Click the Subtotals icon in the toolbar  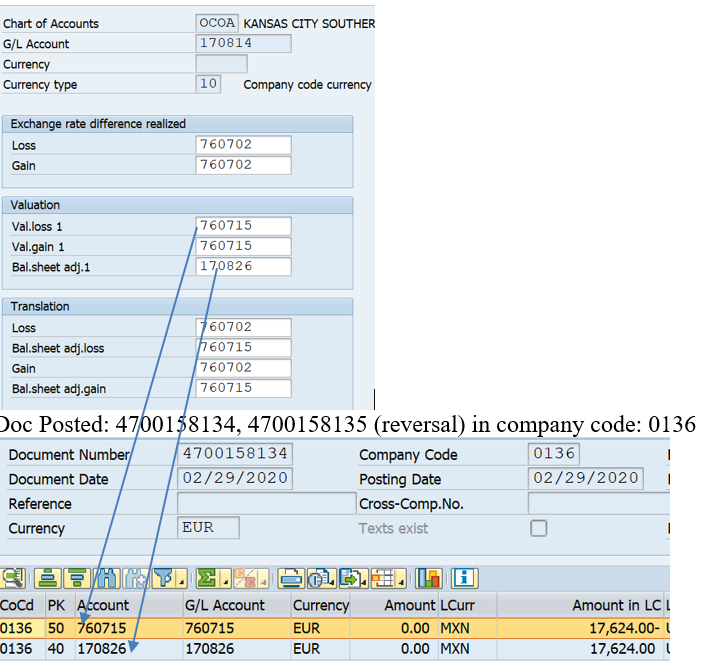point(249,577)
